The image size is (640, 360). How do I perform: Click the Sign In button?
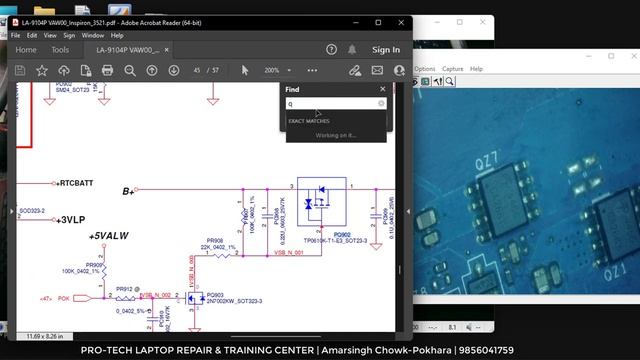tap(386, 50)
